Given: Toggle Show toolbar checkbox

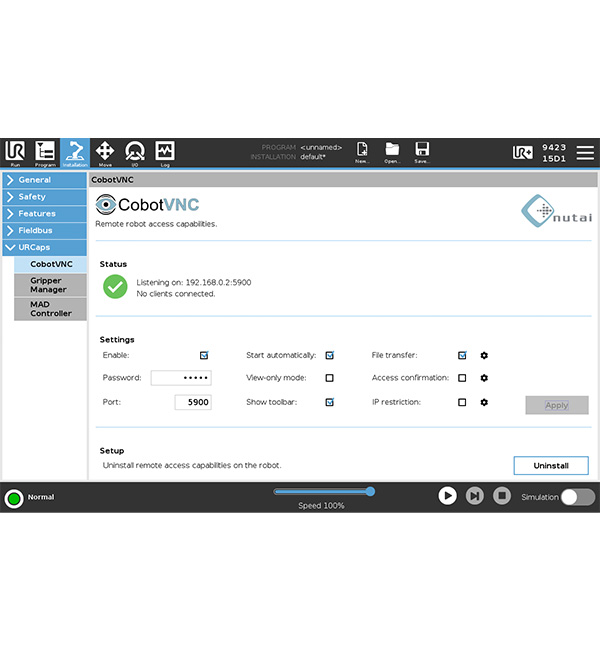Looking at the screenshot, I should point(330,402).
